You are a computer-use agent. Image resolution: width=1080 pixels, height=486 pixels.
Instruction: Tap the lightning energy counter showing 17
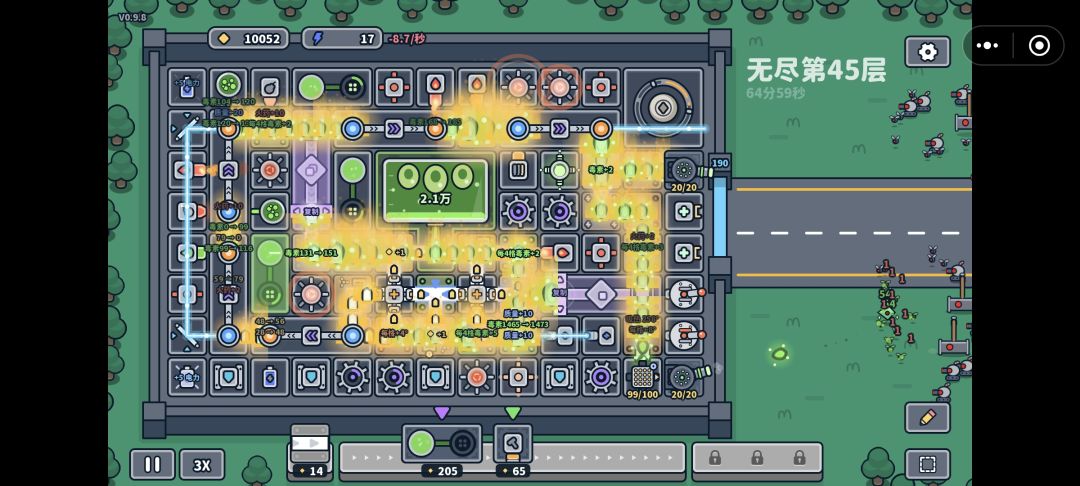342,39
